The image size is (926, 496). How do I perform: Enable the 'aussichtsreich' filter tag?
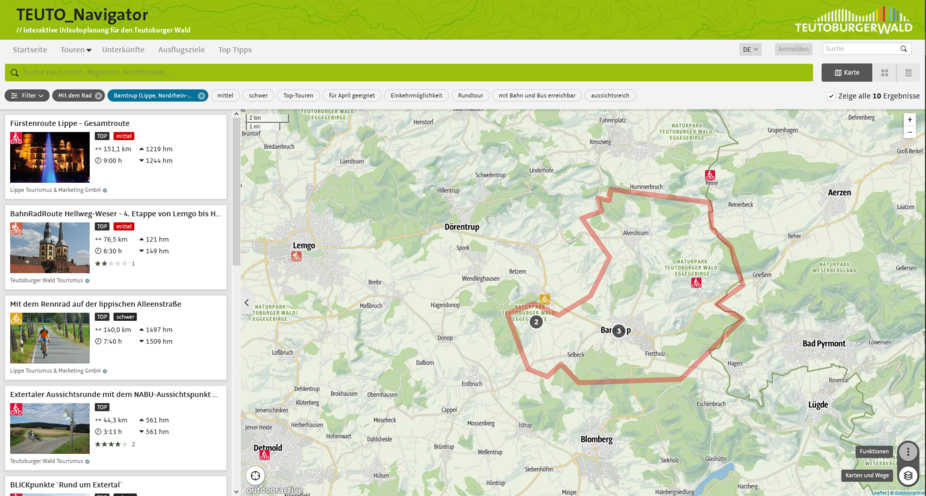pos(611,96)
